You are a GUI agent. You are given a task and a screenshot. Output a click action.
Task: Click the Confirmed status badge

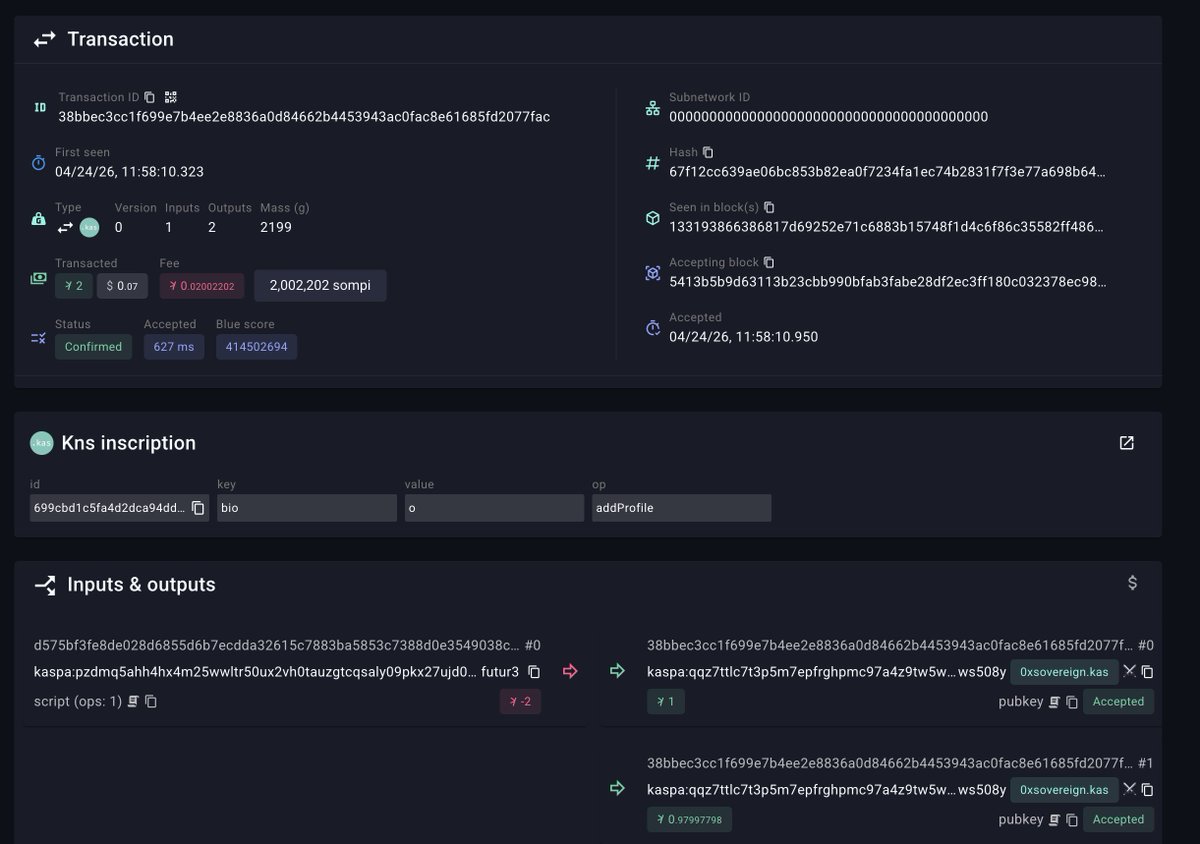pyautogui.click(x=93, y=347)
